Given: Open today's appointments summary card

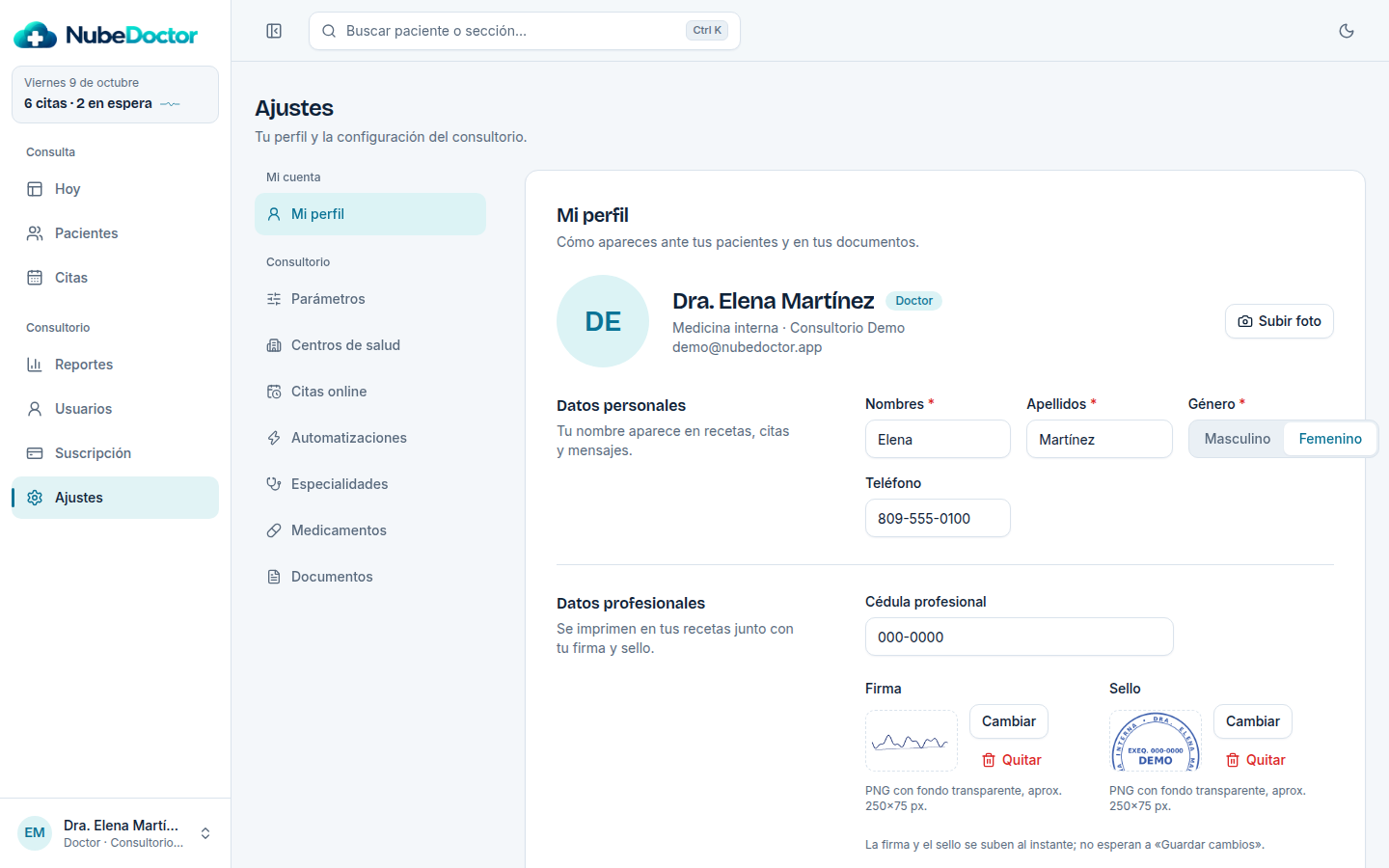Looking at the screenshot, I should [115, 95].
